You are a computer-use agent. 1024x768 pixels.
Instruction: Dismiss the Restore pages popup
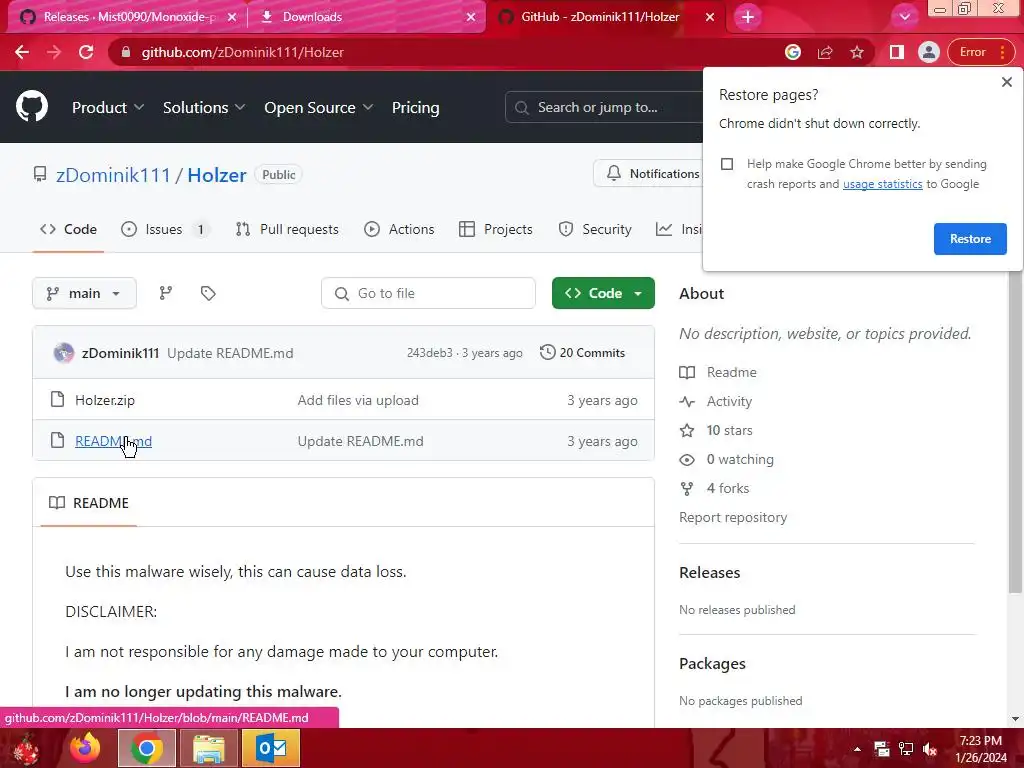point(1006,82)
